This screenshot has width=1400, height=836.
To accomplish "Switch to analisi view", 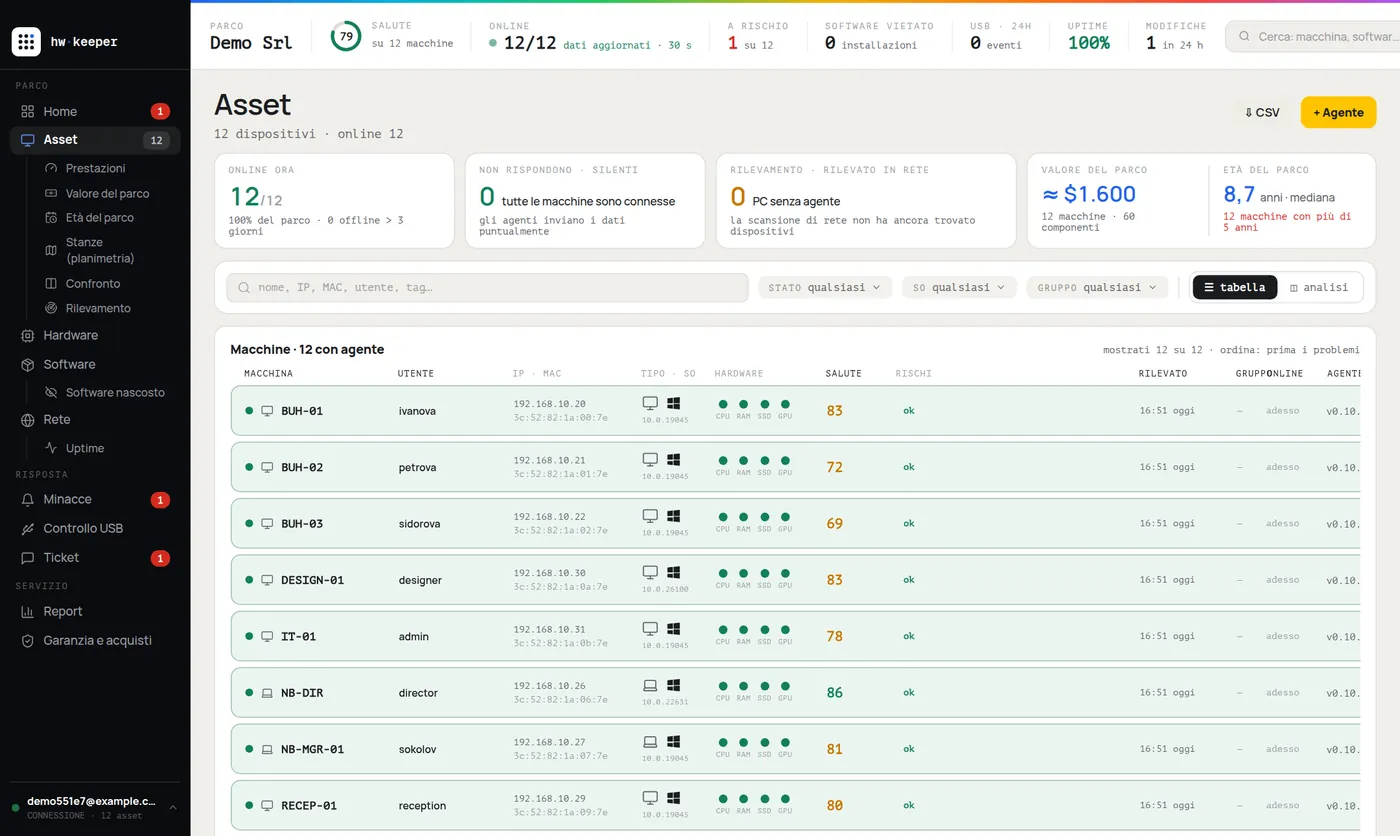I will [1319, 287].
